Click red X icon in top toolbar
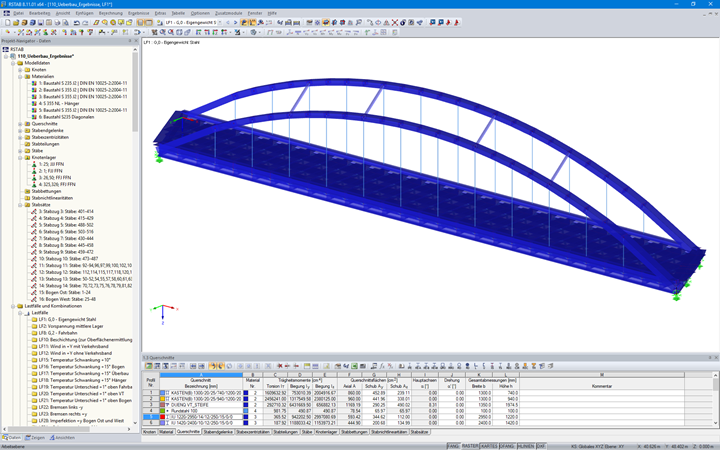This screenshot has height=450, width=720. (x=394, y=22)
